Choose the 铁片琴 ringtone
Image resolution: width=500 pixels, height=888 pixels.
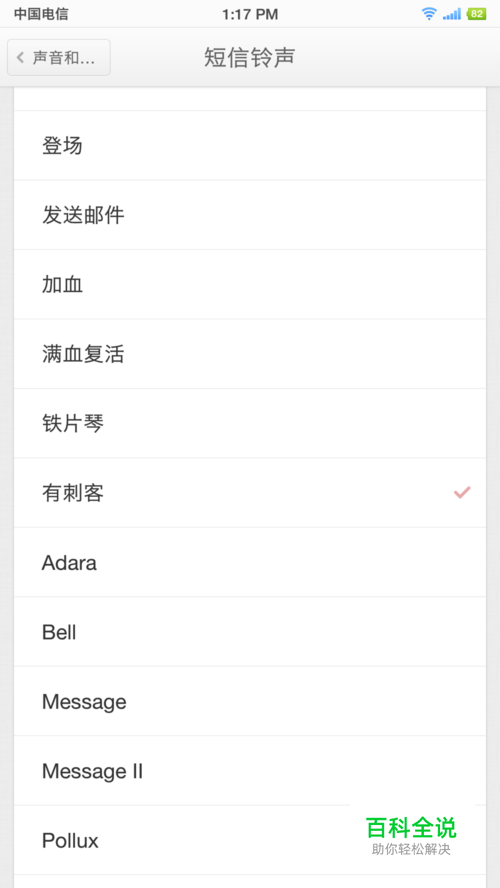tap(250, 424)
